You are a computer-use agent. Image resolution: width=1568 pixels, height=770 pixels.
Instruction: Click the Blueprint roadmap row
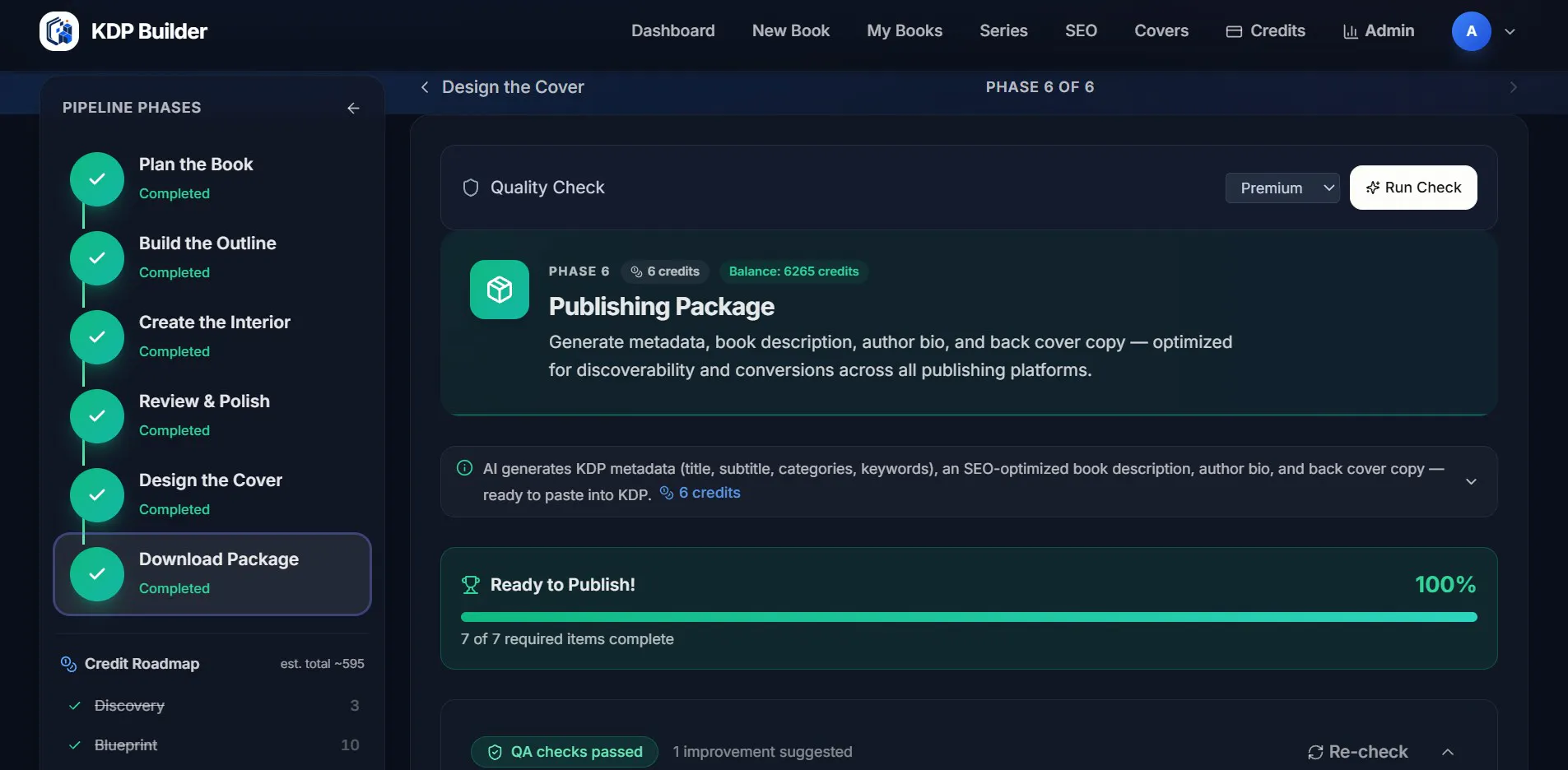212,745
